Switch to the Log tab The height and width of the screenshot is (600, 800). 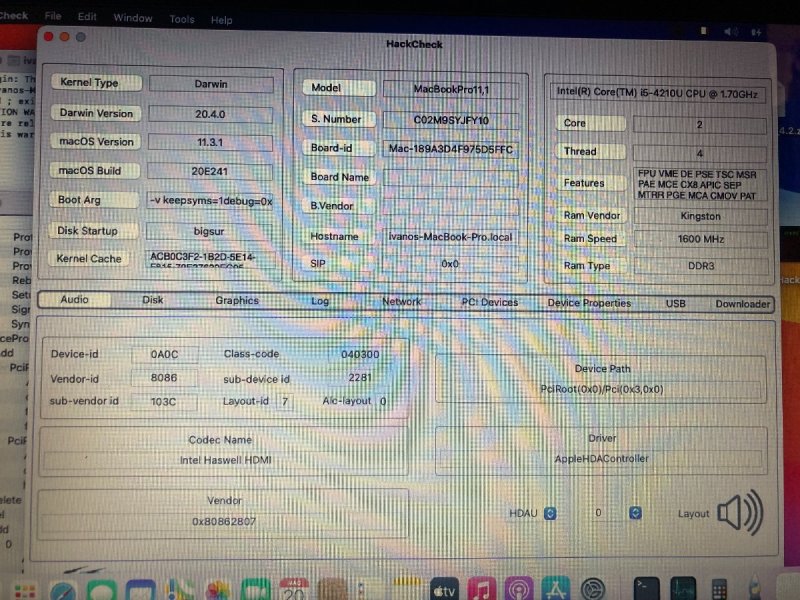[x=320, y=301]
